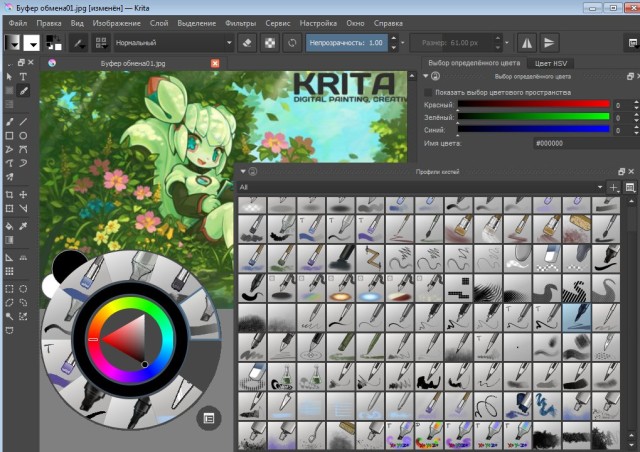Image resolution: width=640 pixels, height=452 pixels.
Task: Click the horizontal mirror tool icon
Action: [x=527, y=44]
